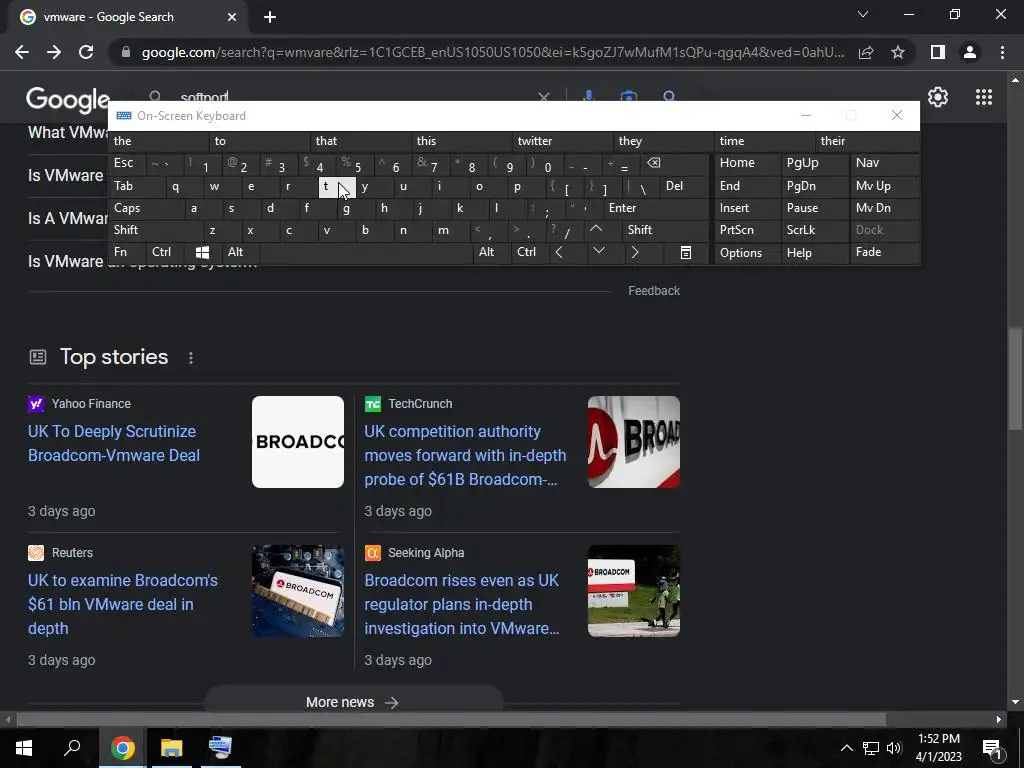Click the Chrome icon on the taskbar

click(x=123, y=748)
